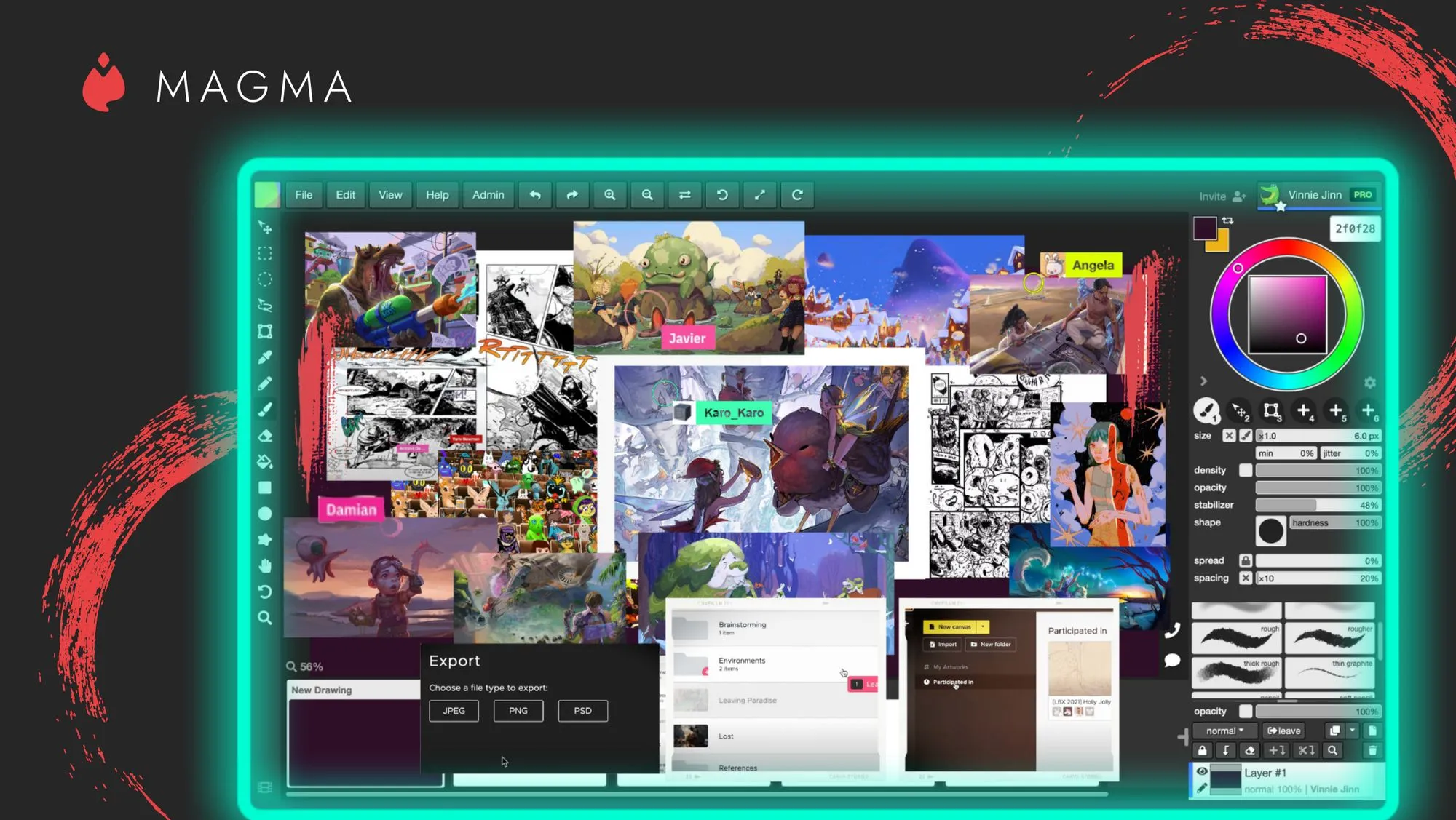Click the Undo arrow in top toolbar

[x=535, y=195]
